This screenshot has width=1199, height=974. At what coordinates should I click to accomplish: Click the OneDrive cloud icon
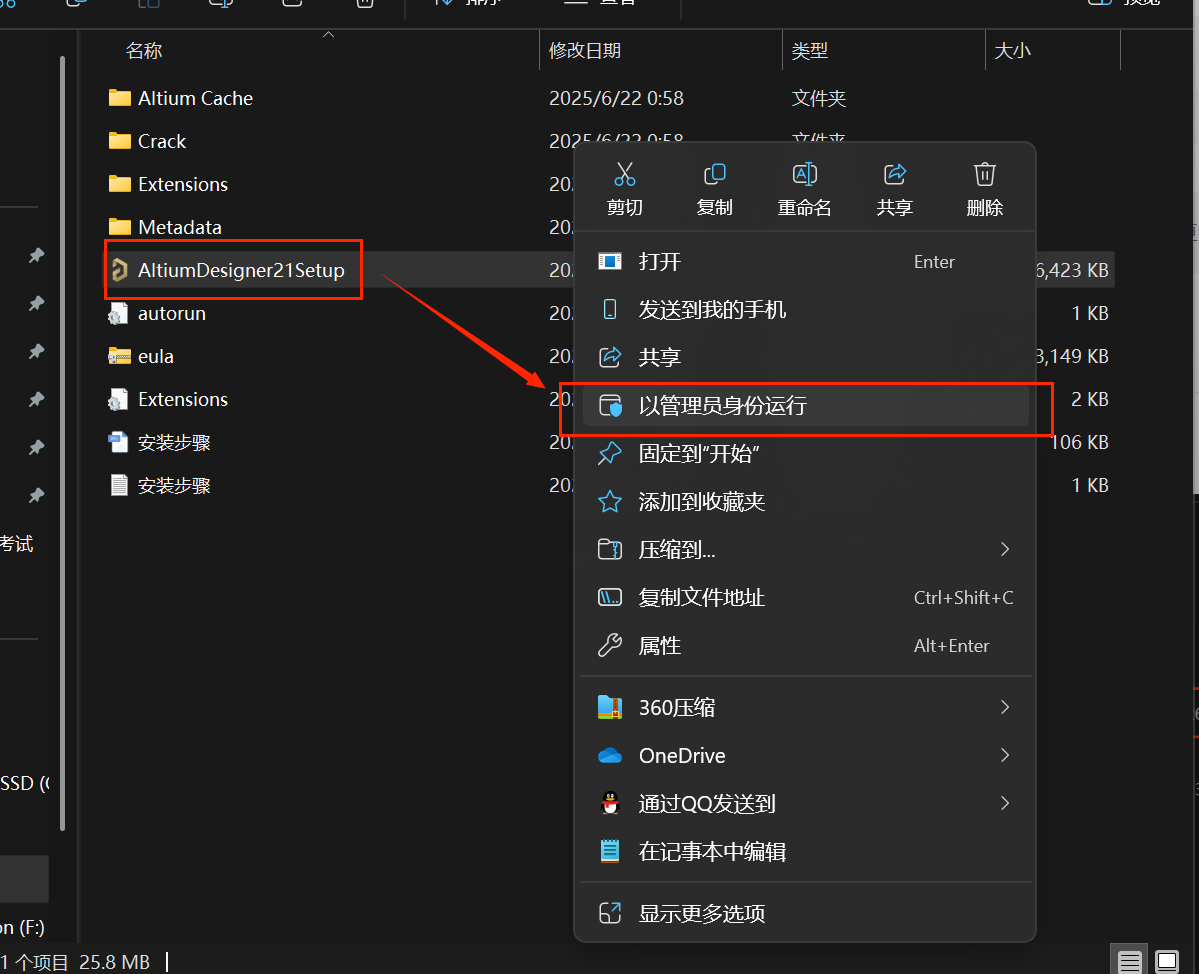pyautogui.click(x=609, y=755)
